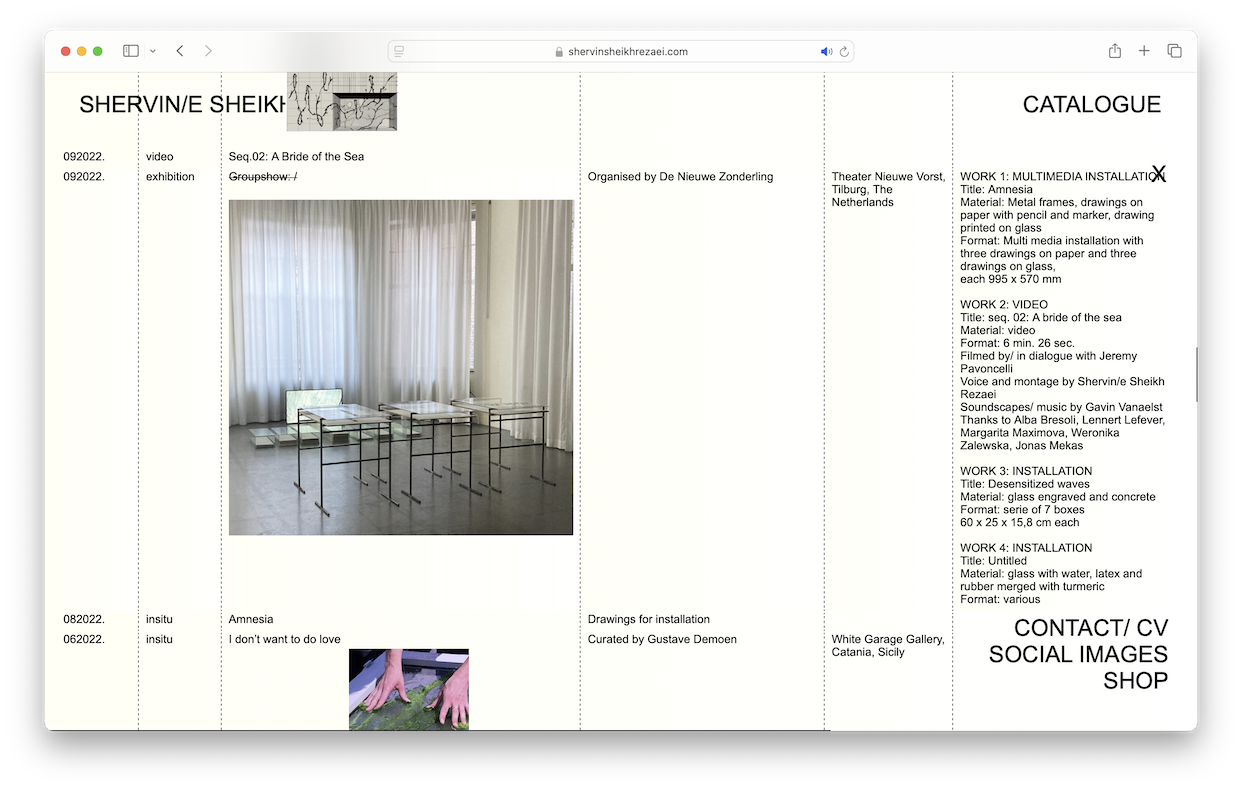This screenshot has width=1242, height=790.
Task: Open the CATALOGUE menu link
Action: coord(1091,105)
